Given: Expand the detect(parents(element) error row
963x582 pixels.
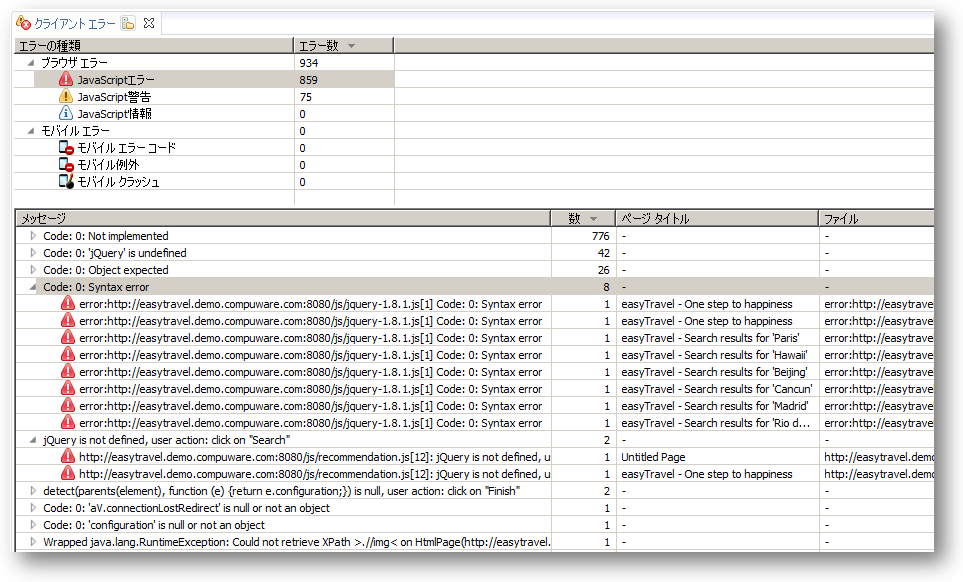Looking at the screenshot, I should [x=33, y=491].
